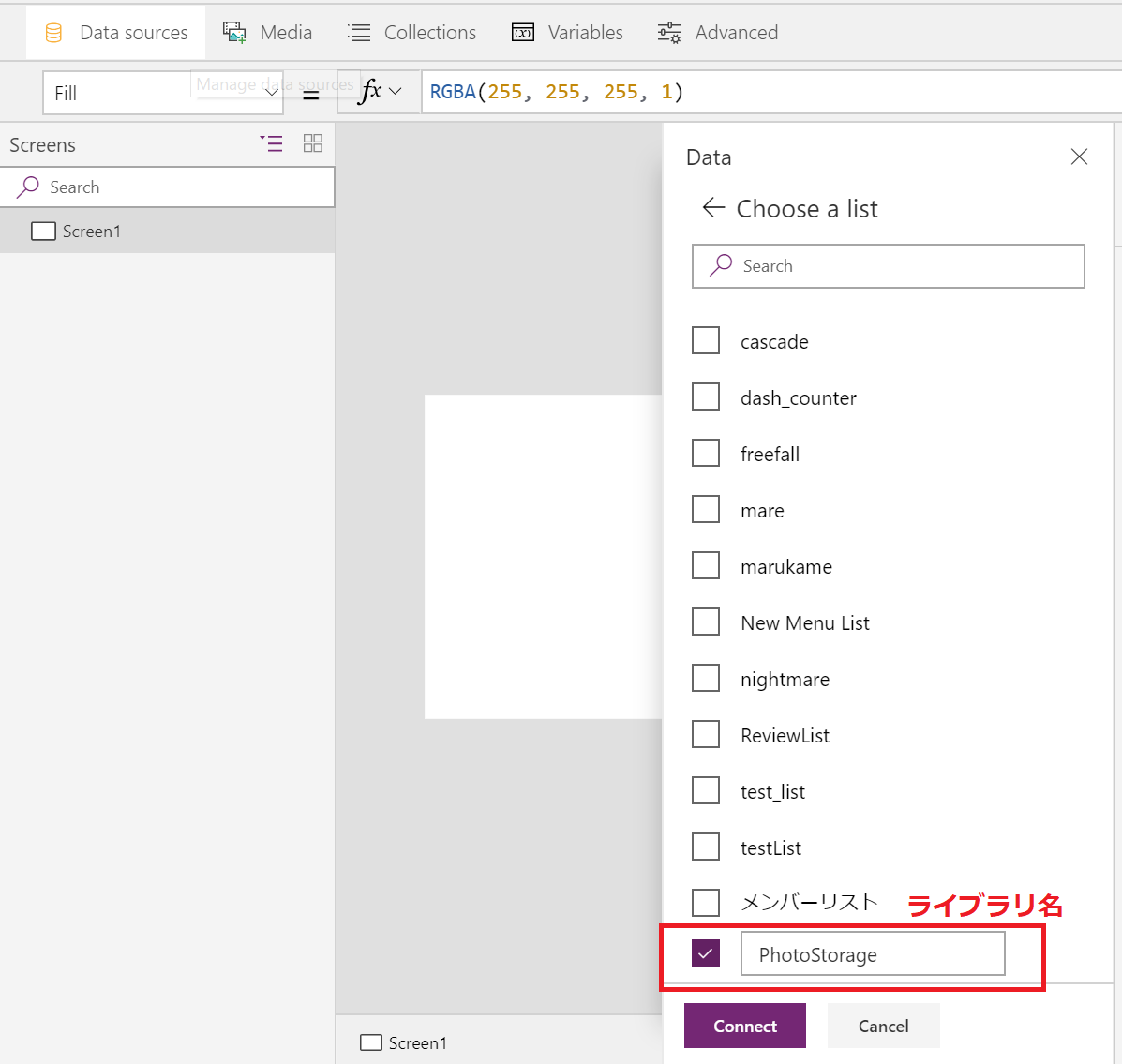The width and height of the screenshot is (1122, 1064).
Task: Check the mare list checkbox
Action: (706, 509)
